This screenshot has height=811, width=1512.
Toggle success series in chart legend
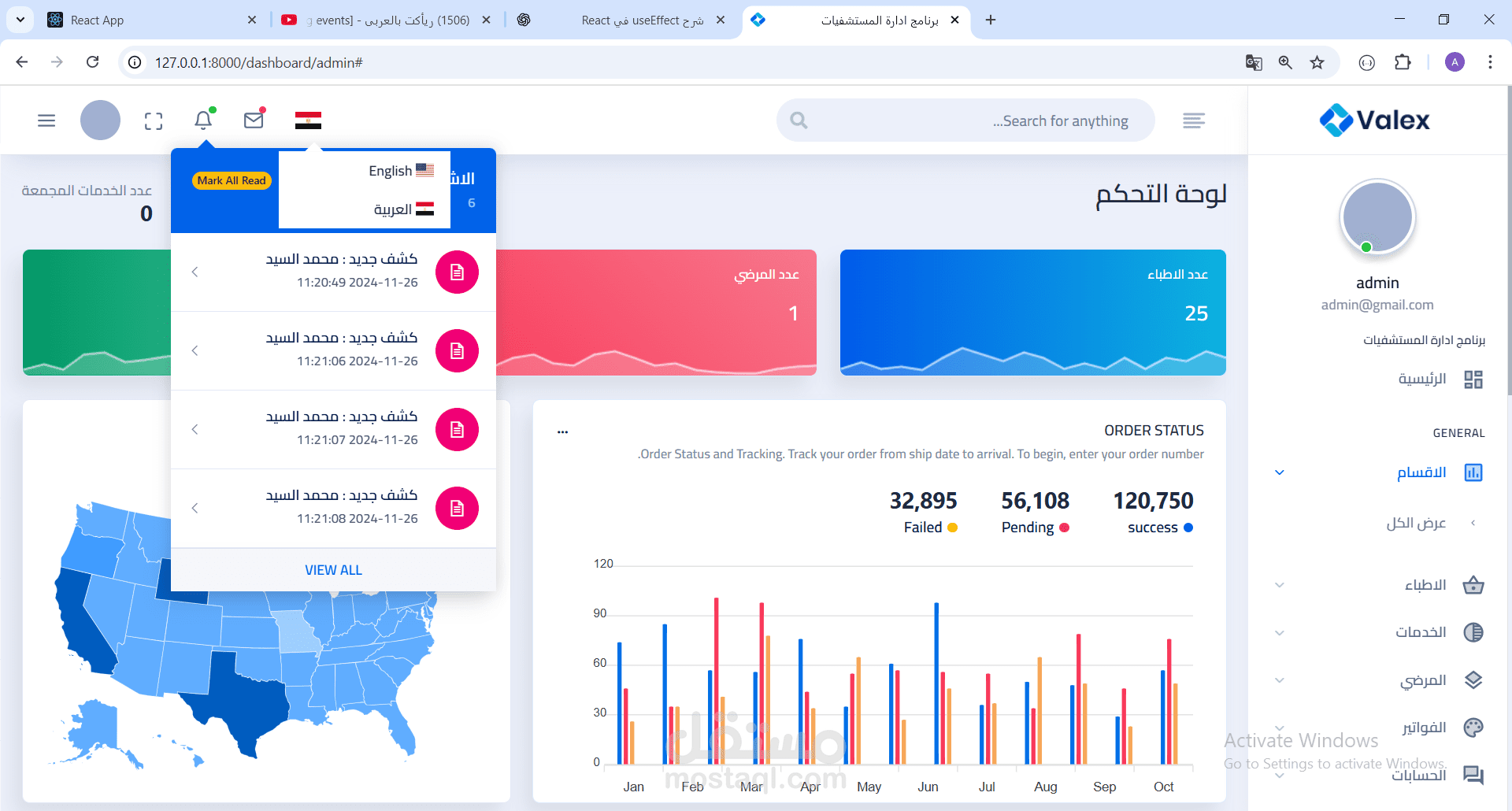pos(1160,528)
